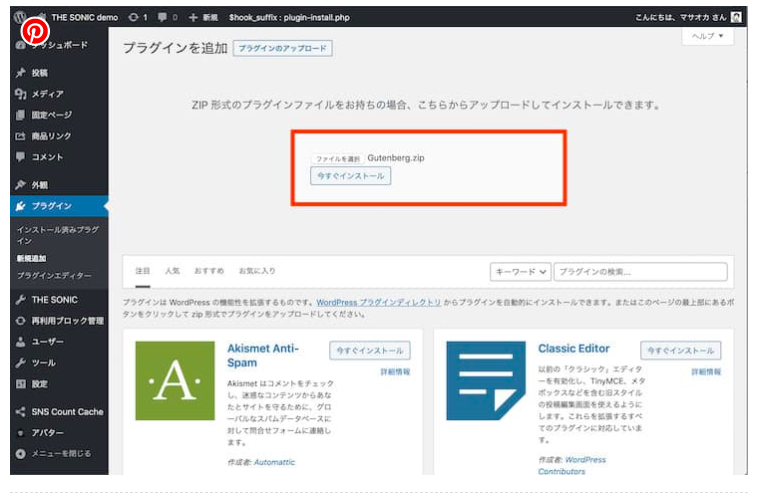The width and height of the screenshot is (757, 500).
Task: Open the Automattic author link
Action: pyautogui.click(x=274, y=462)
